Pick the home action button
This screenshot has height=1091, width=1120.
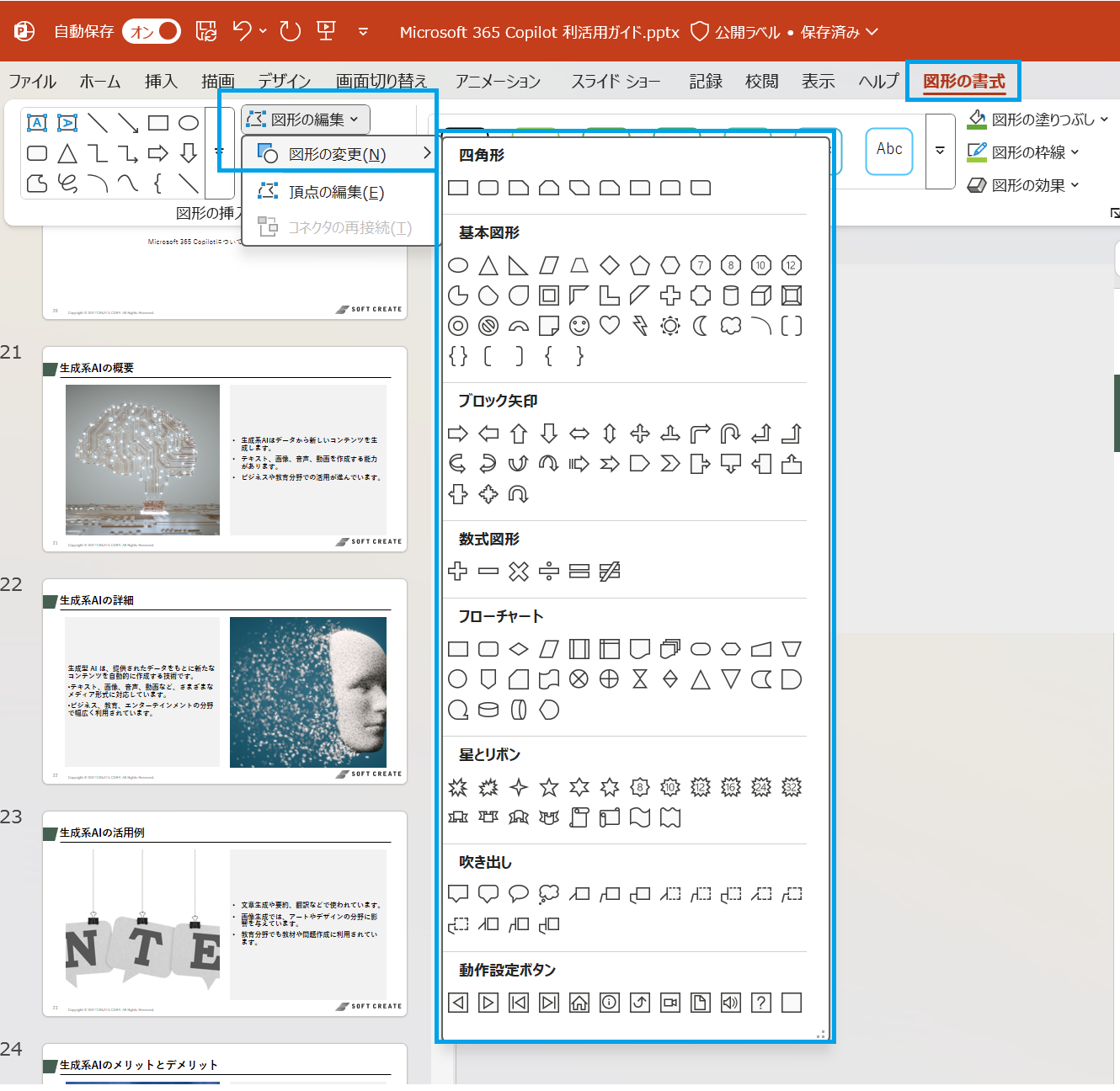click(579, 1003)
